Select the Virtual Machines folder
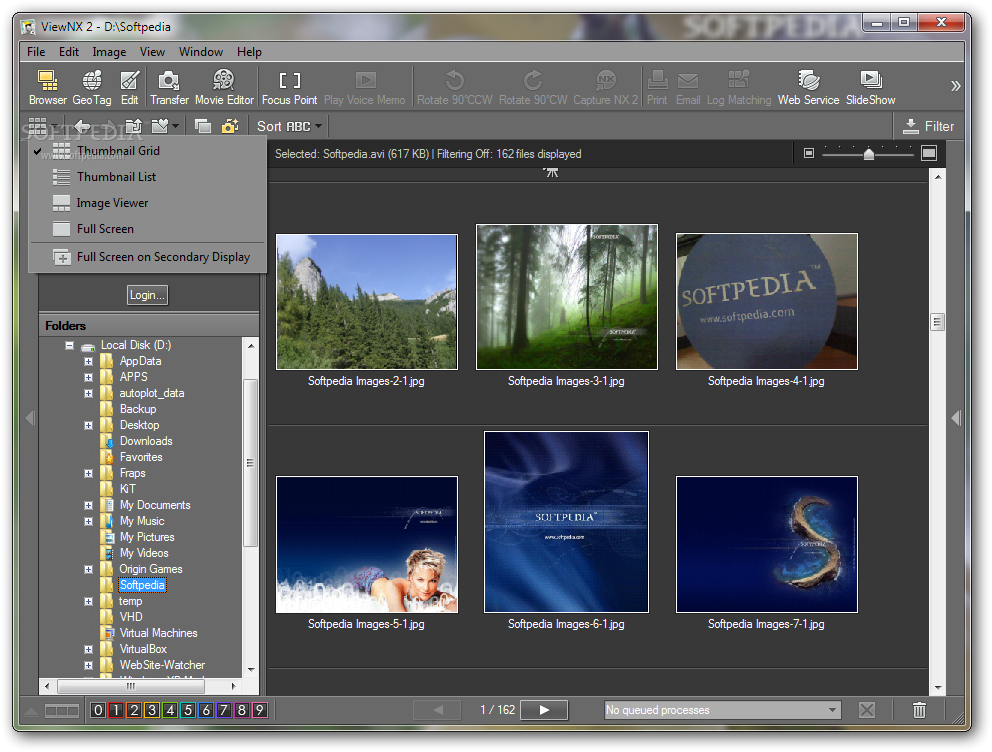 (x=158, y=633)
